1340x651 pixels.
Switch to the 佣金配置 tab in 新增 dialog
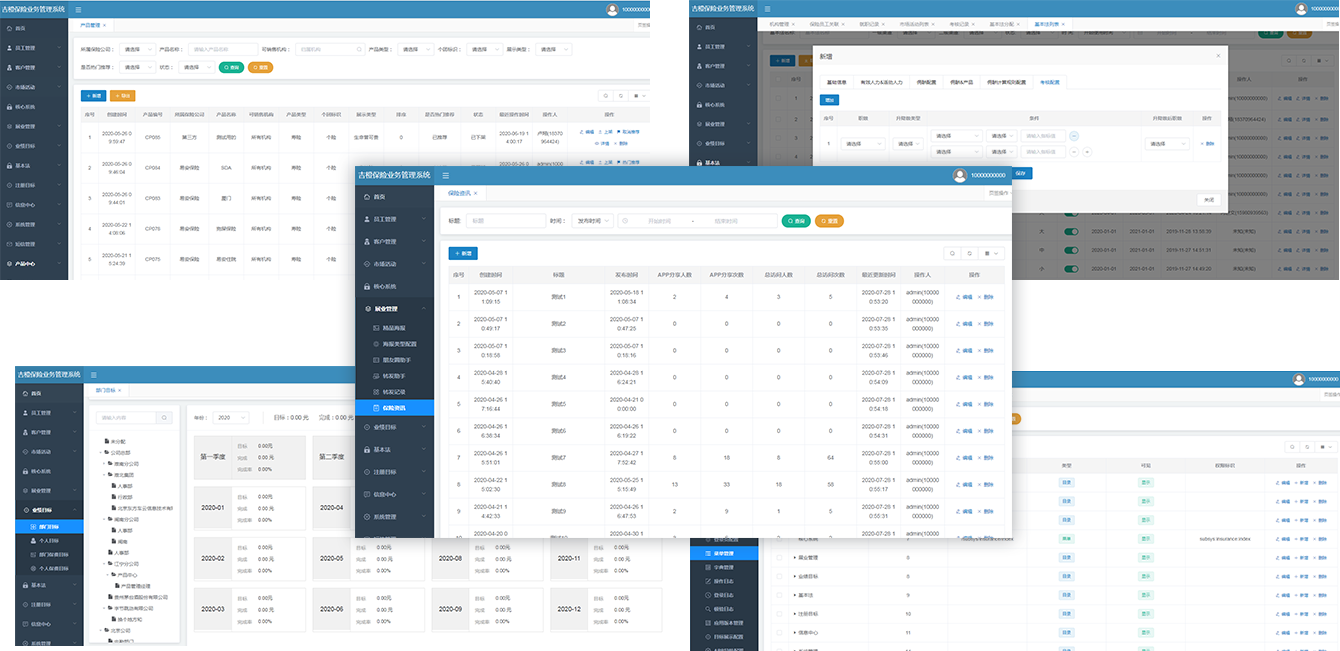point(926,82)
